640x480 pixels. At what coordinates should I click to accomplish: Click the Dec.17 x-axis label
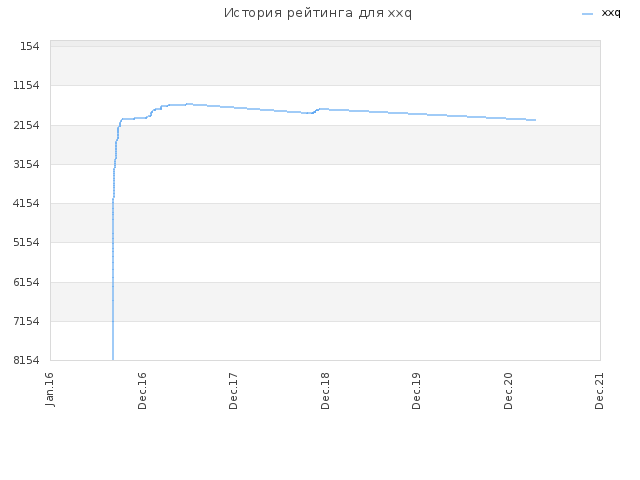click(x=233, y=391)
